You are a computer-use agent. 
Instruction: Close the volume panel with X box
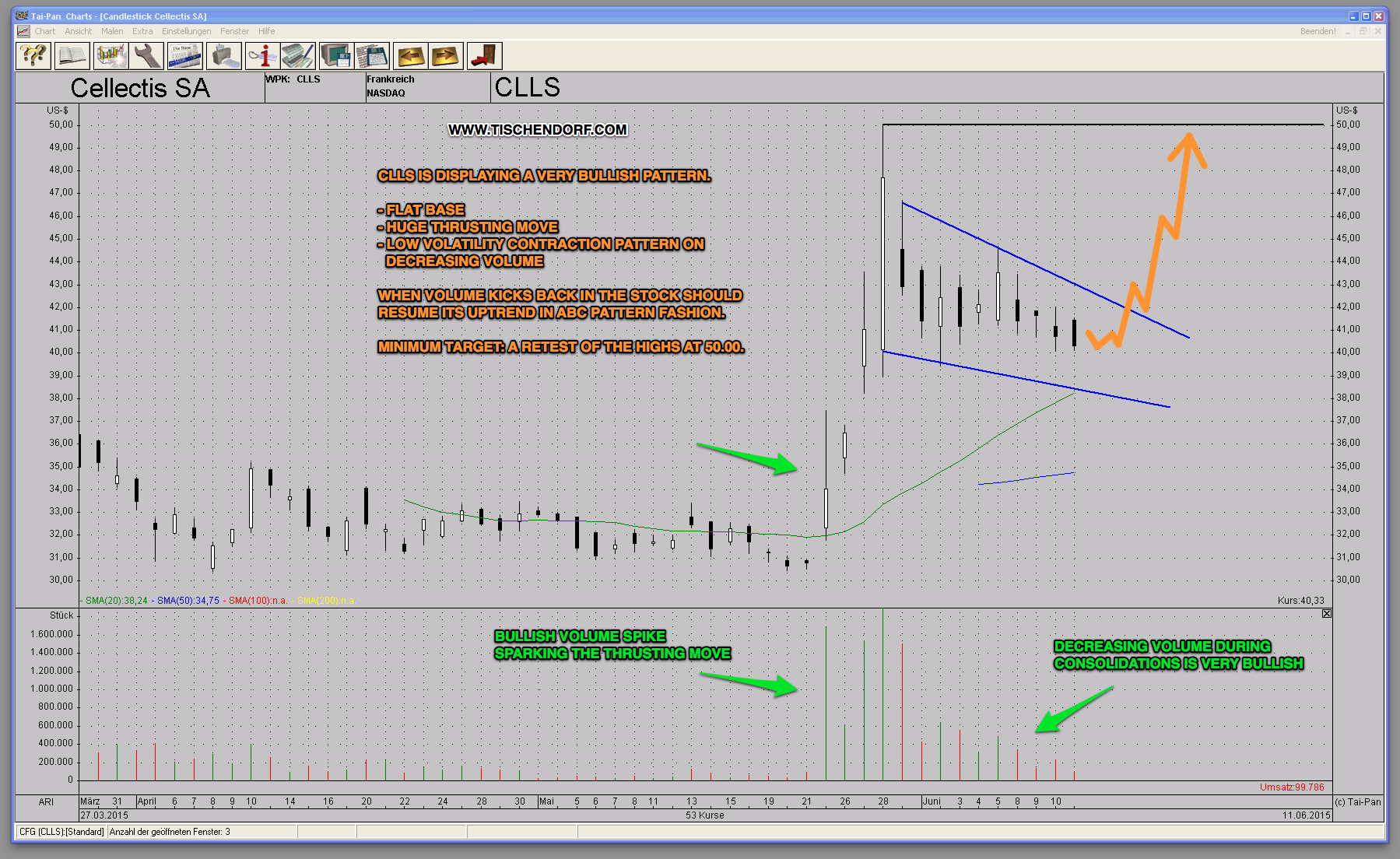coord(1327,614)
